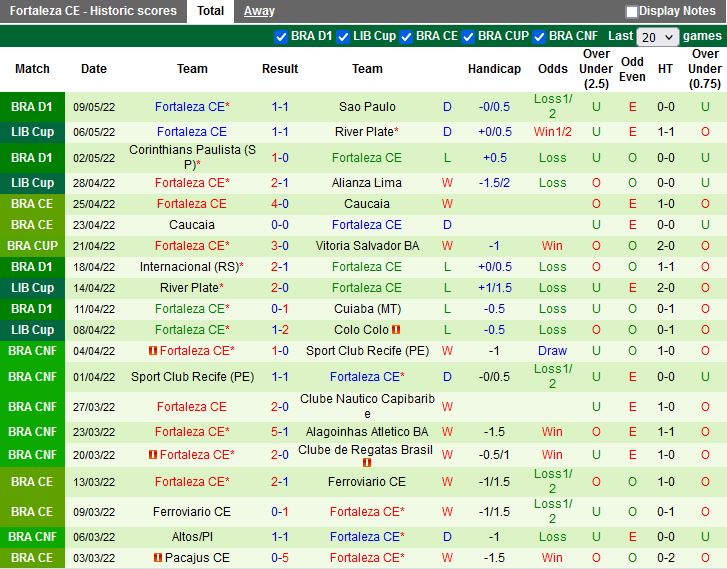Viewport: 727px width, 569px height.
Task: Click red card icon on 20/03/22 Fortaleza CE
Action: pyautogui.click(x=153, y=455)
